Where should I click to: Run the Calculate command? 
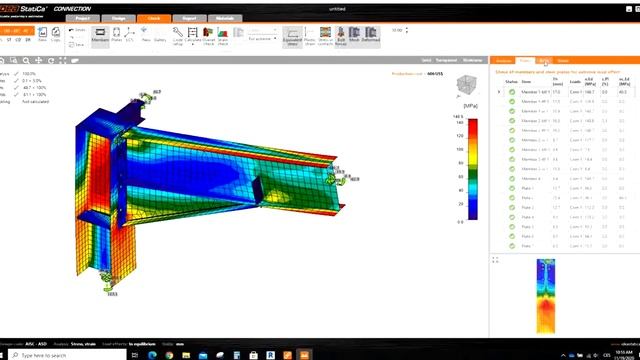coord(193,36)
